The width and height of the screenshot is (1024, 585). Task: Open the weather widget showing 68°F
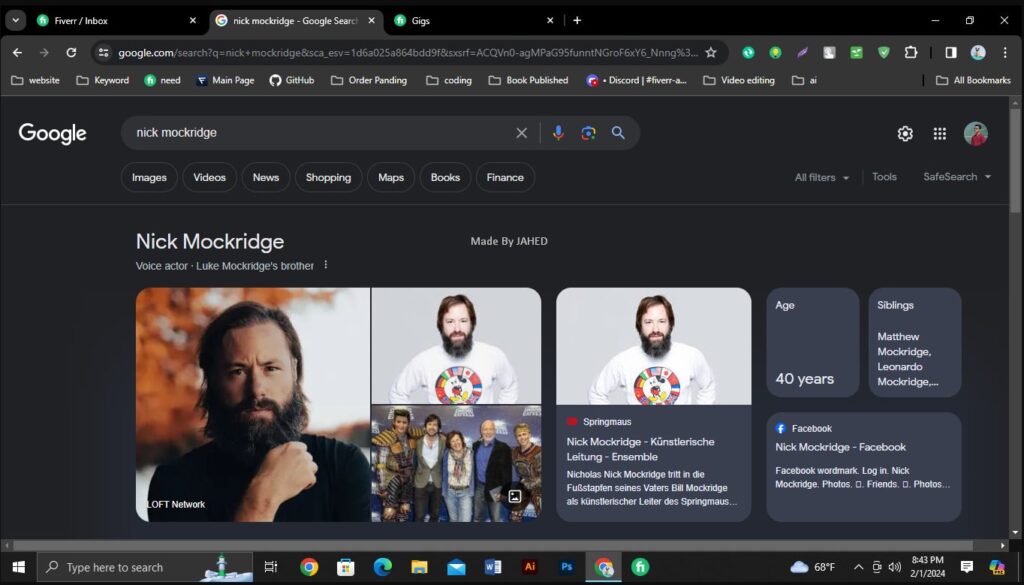click(812, 567)
